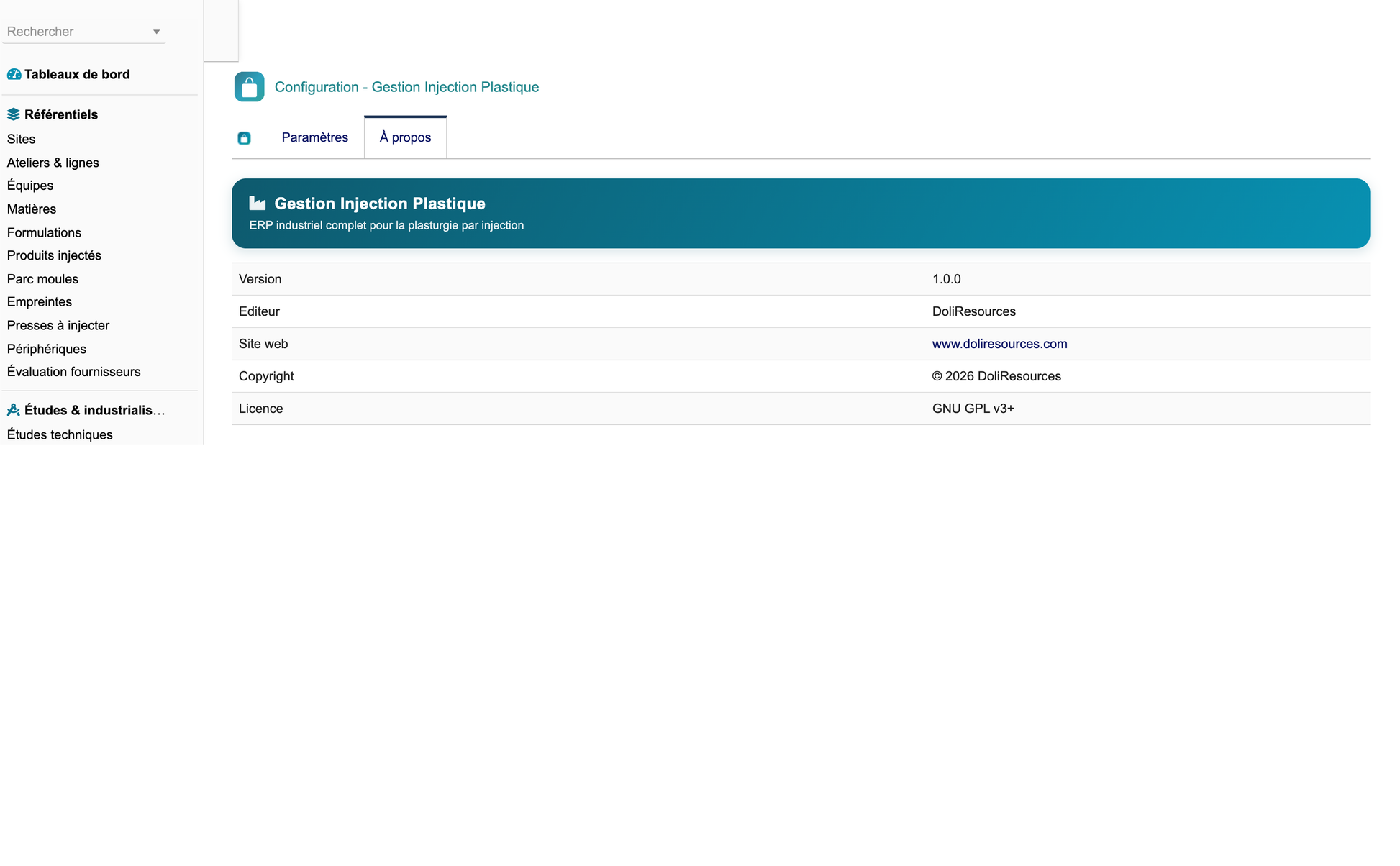This screenshot has width=1400, height=866.
Task: Switch to the Paramètres tab
Action: [x=314, y=137]
